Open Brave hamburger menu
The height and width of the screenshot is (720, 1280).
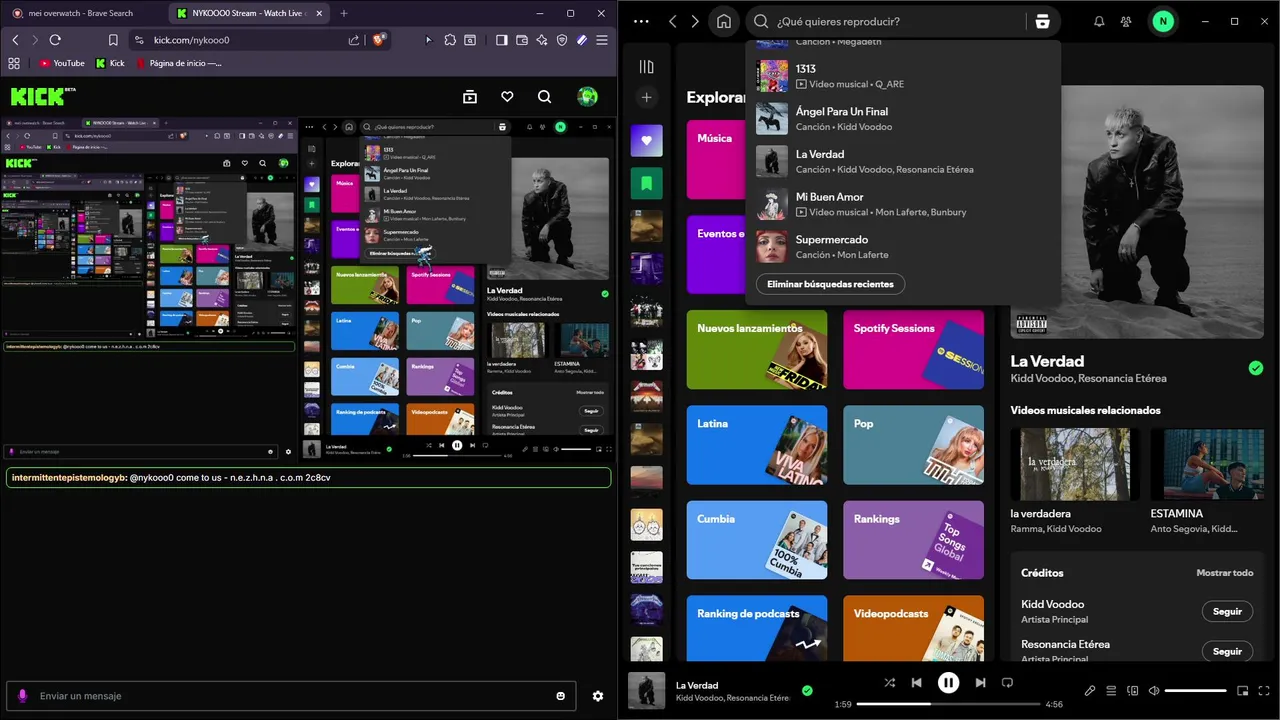coord(602,40)
